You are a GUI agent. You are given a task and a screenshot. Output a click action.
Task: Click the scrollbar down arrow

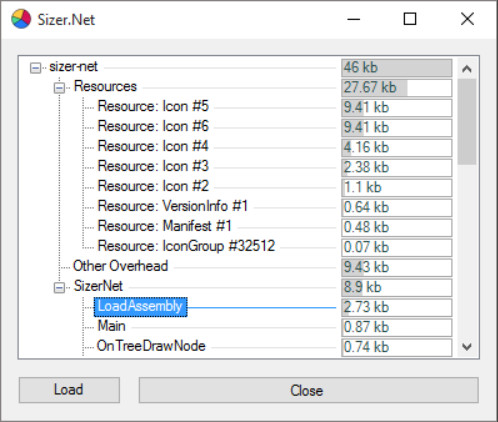tap(467, 347)
